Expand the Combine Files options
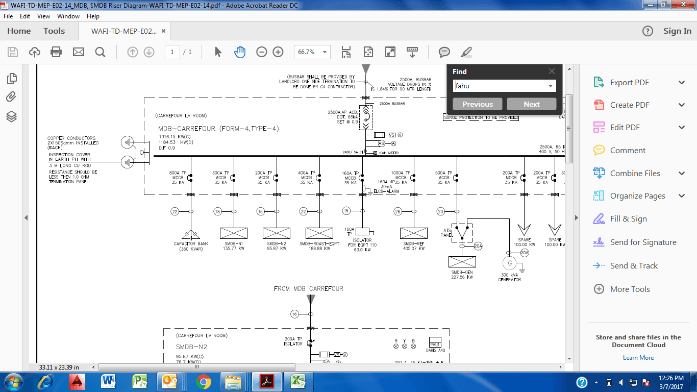 click(x=682, y=173)
